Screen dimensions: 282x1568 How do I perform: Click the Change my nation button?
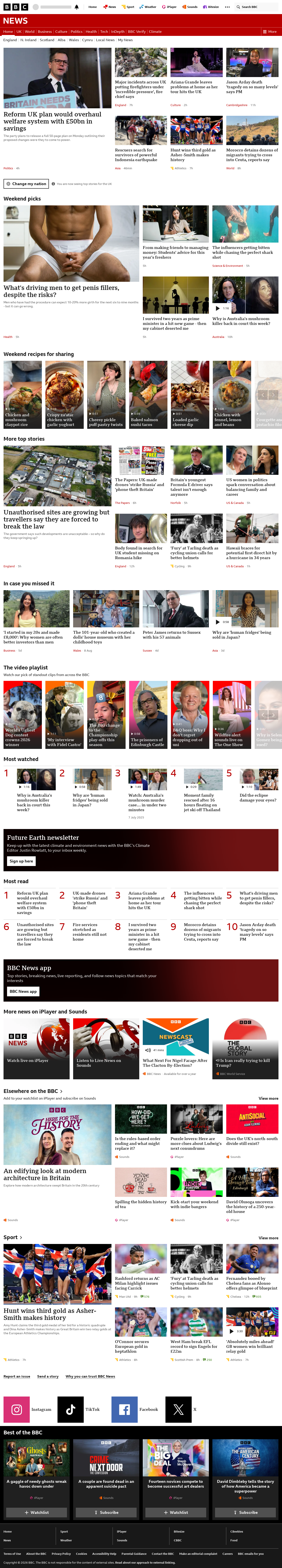26,184
